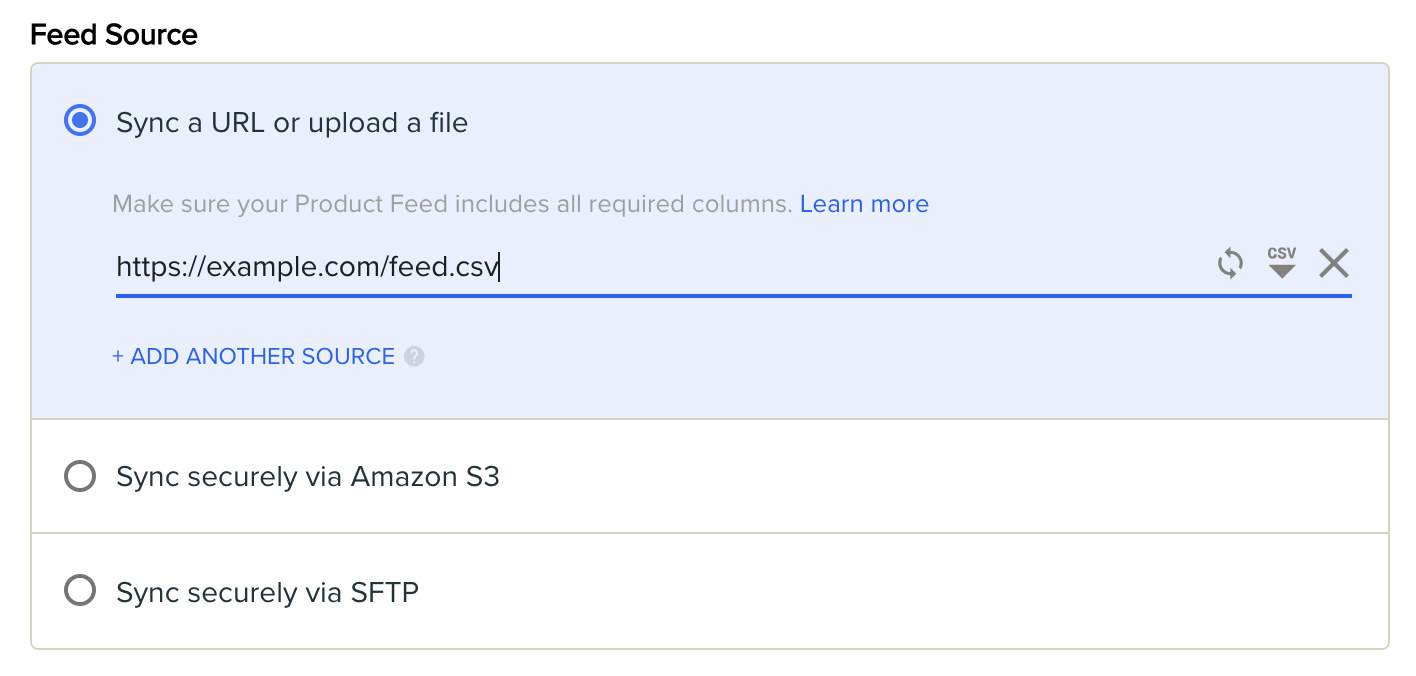Open the CSV file format selector

click(1281, 263)
